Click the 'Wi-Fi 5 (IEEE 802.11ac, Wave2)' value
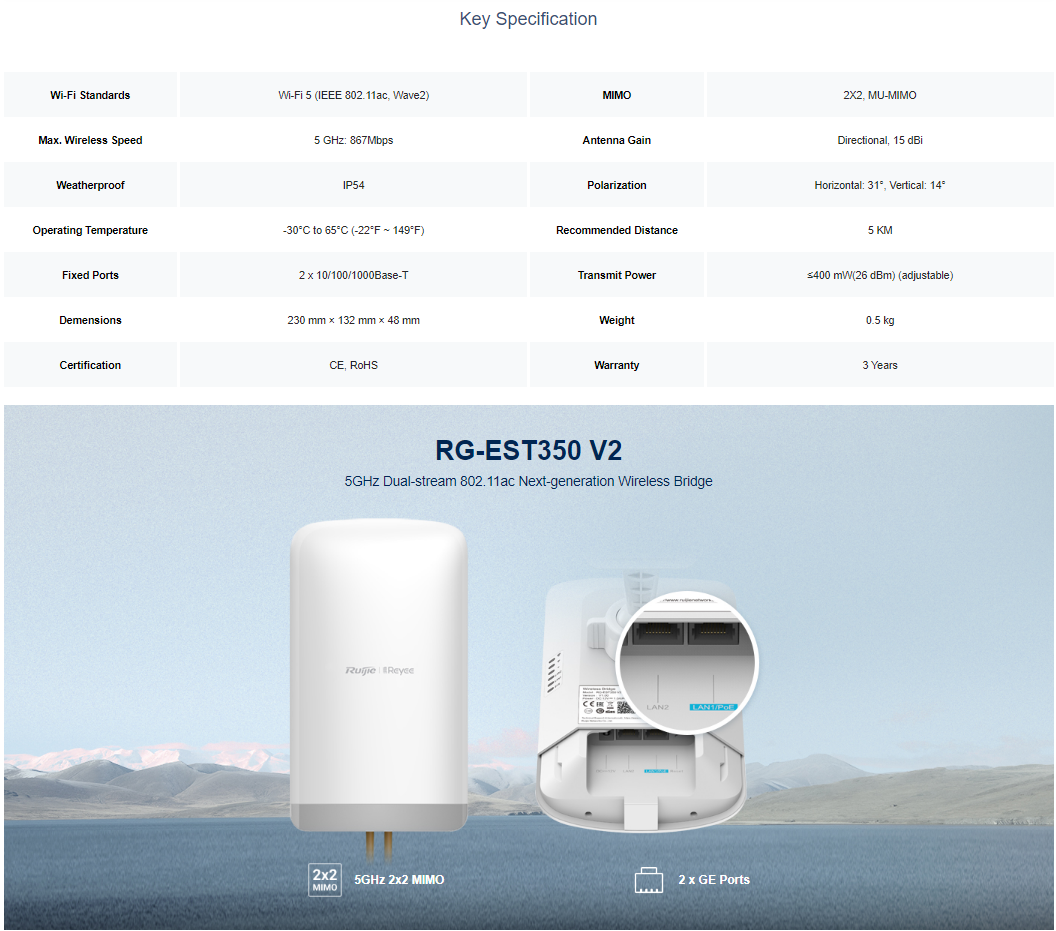Screen dimensions: 1056x931 tap(354, 95)
